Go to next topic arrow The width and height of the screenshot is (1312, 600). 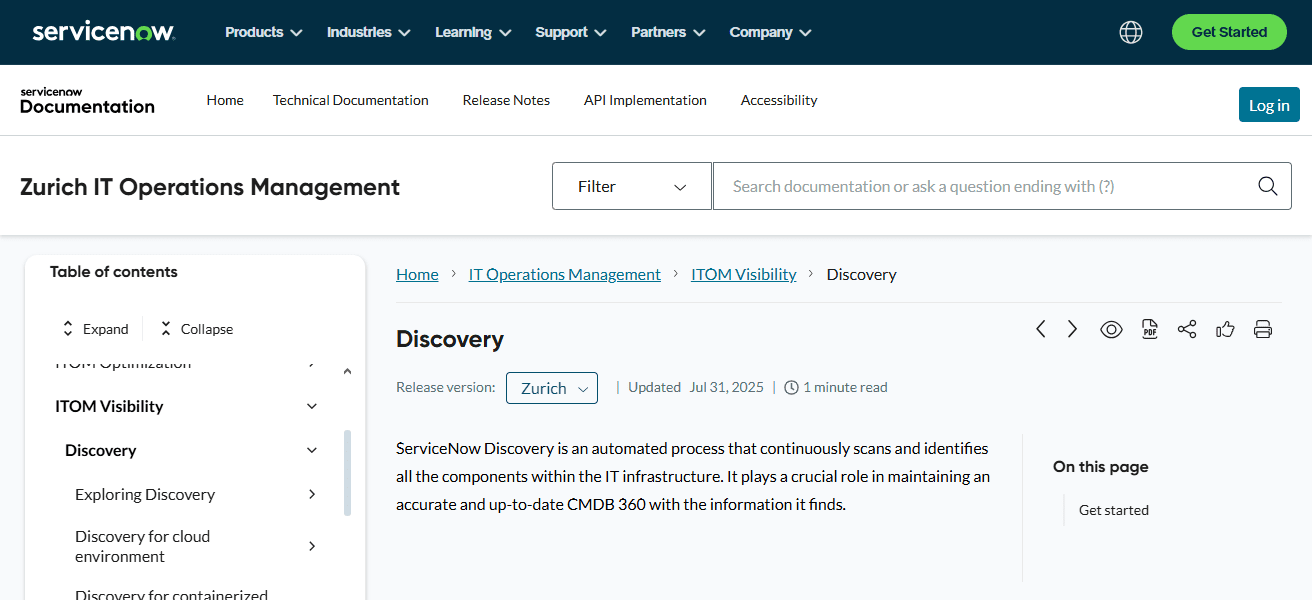pyautogui.click(x=1072, y=329)
